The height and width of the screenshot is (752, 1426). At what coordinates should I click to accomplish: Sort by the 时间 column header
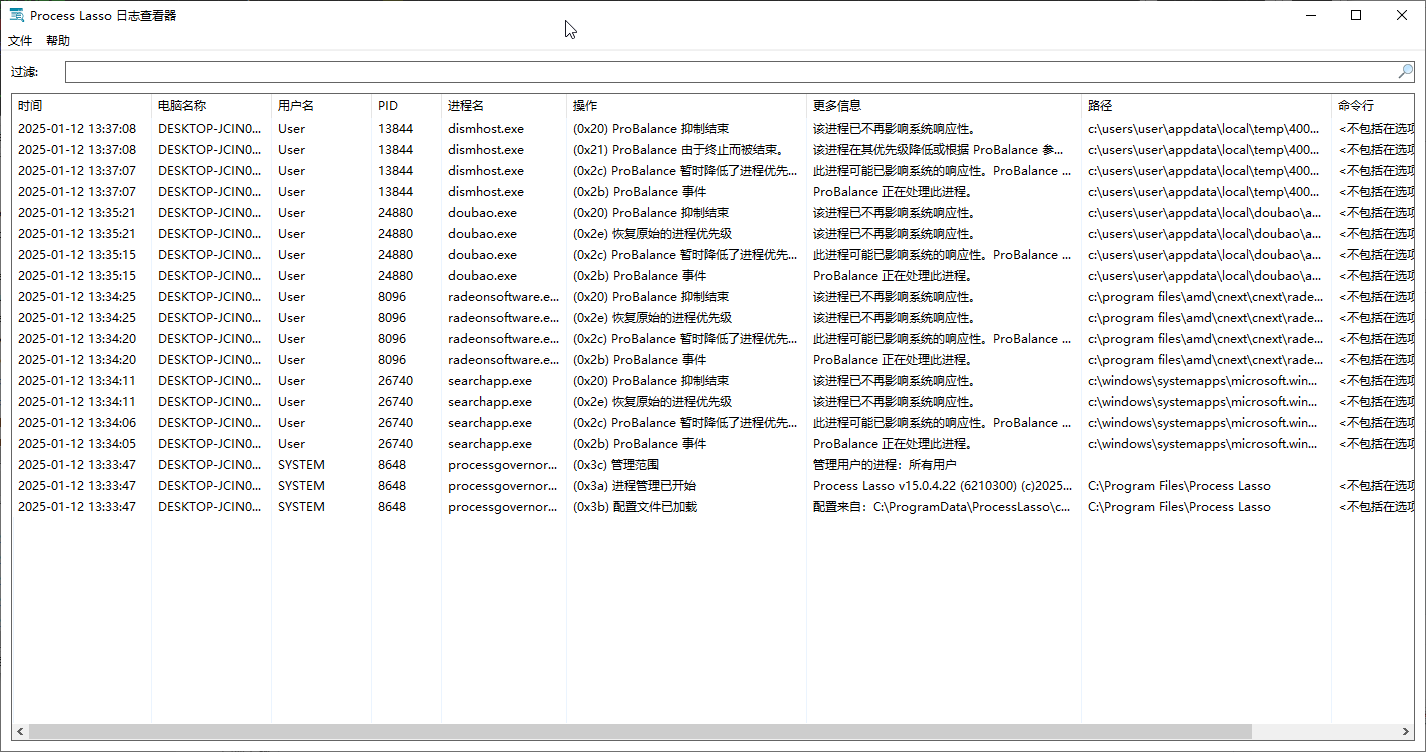pyautogui.click(x=81, y=105)
